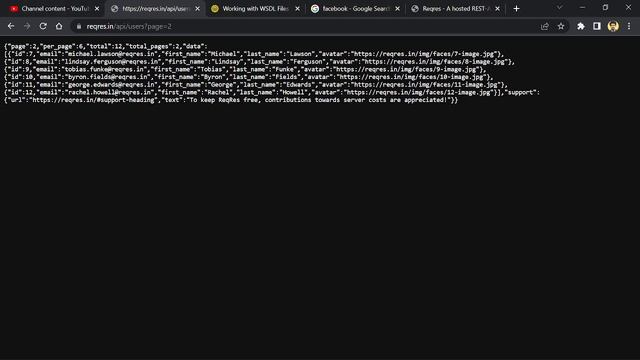This screenshot has height=360, width=640.
Task: Close the reqres.in api users tab
Action: coord(198,9)
